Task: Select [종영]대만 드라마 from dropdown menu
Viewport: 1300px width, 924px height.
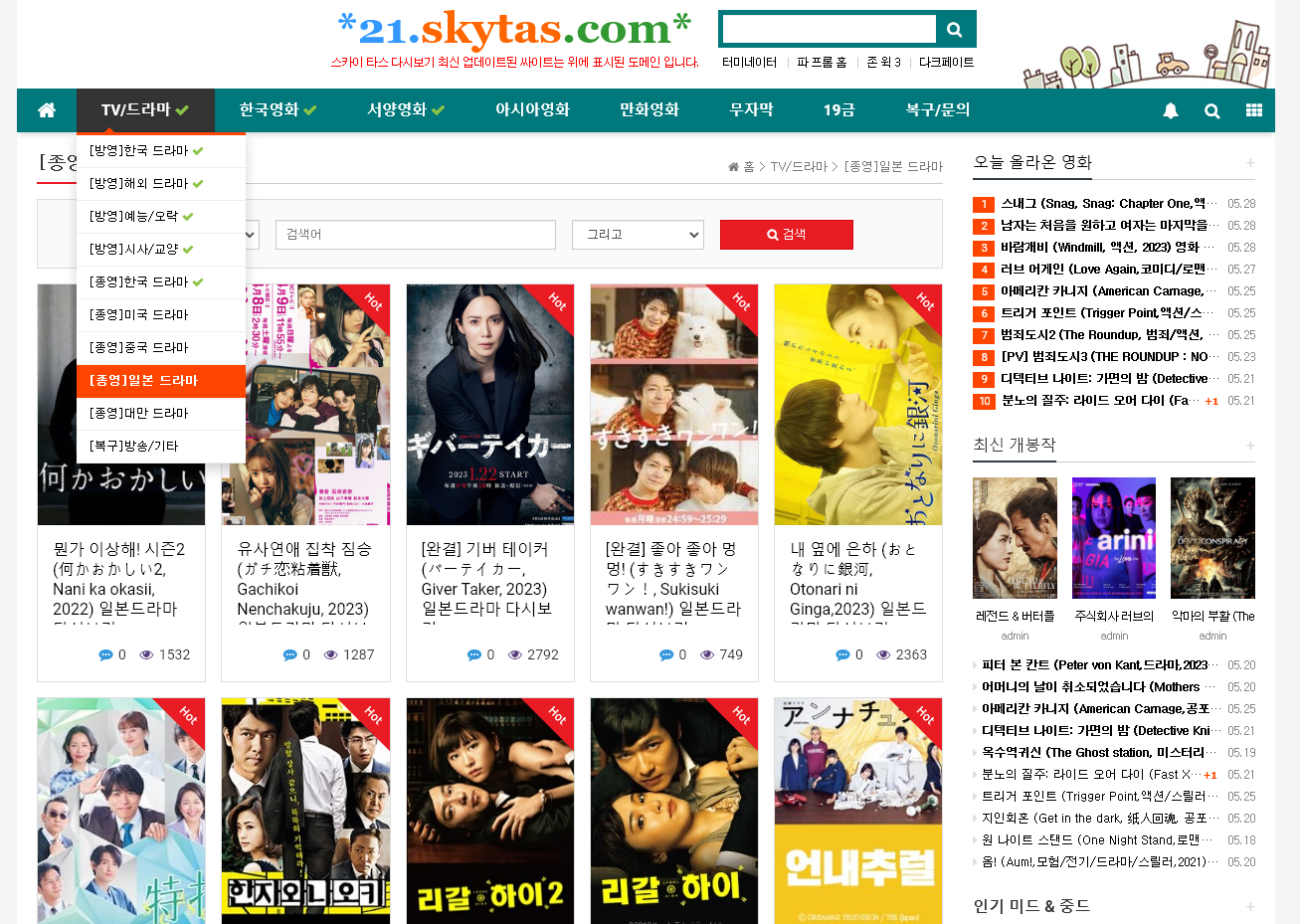Action: coord(161,414)
